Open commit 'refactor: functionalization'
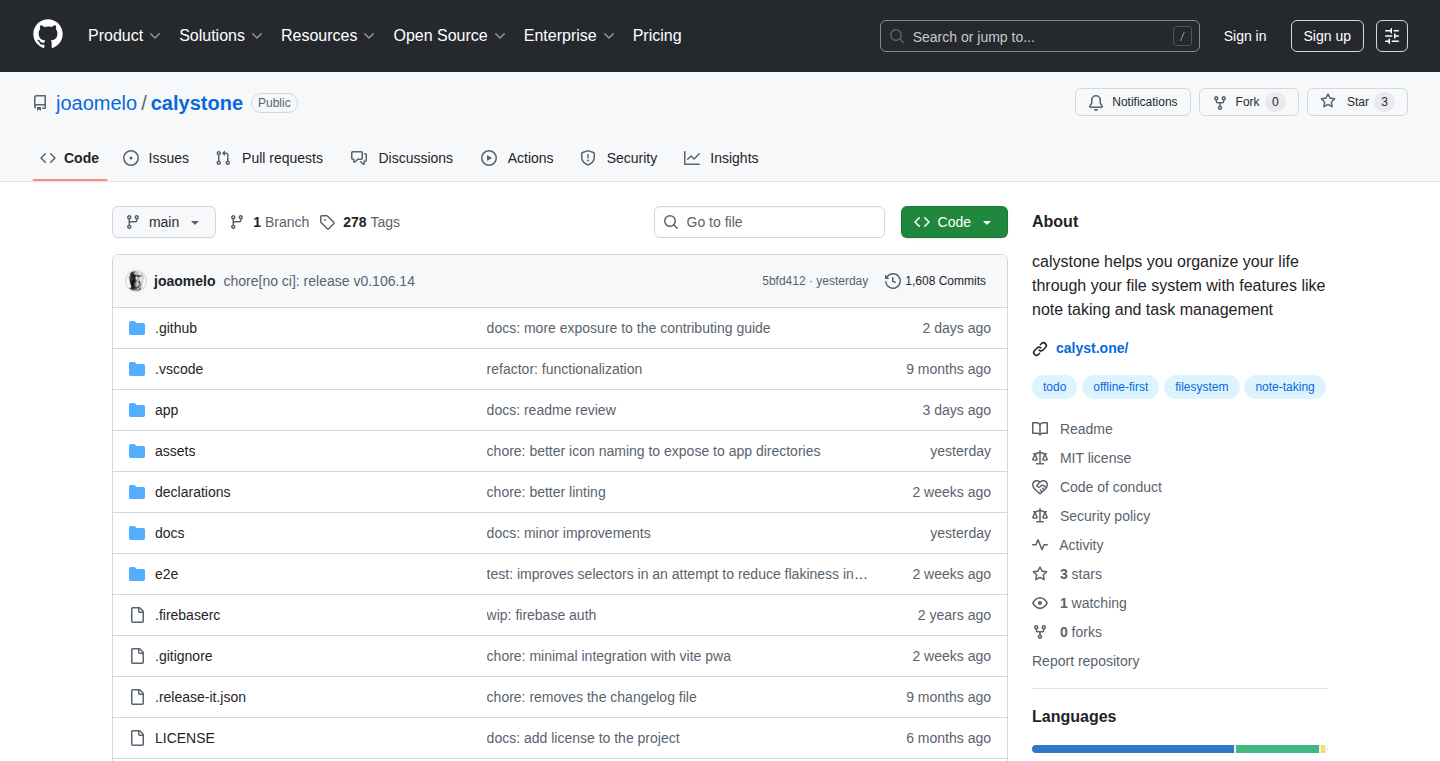The height and width of the screenshot is (761, 1440). point(564,369)
